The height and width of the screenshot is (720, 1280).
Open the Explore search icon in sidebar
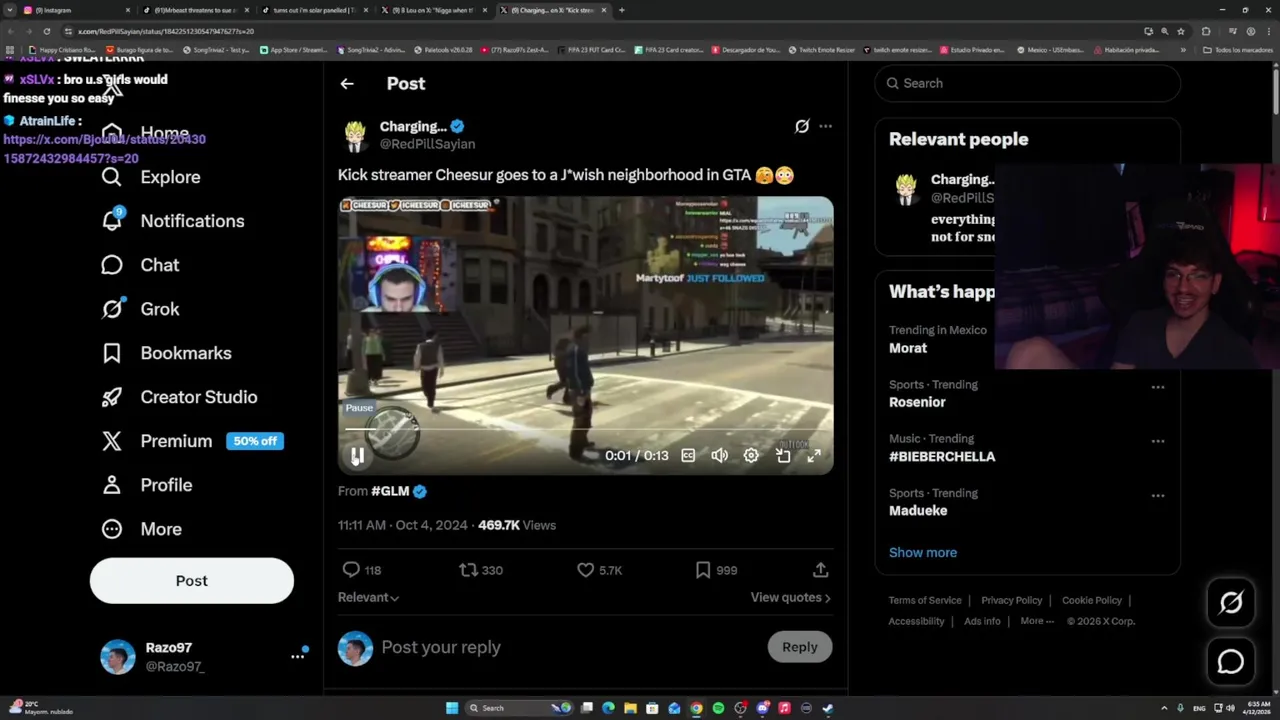(112, 177)
